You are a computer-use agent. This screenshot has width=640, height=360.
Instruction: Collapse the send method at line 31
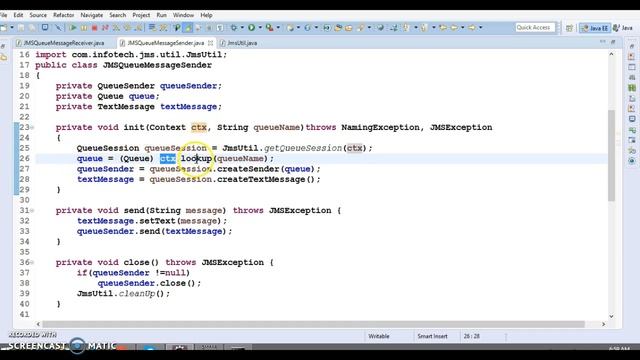[x=32, y=211]
